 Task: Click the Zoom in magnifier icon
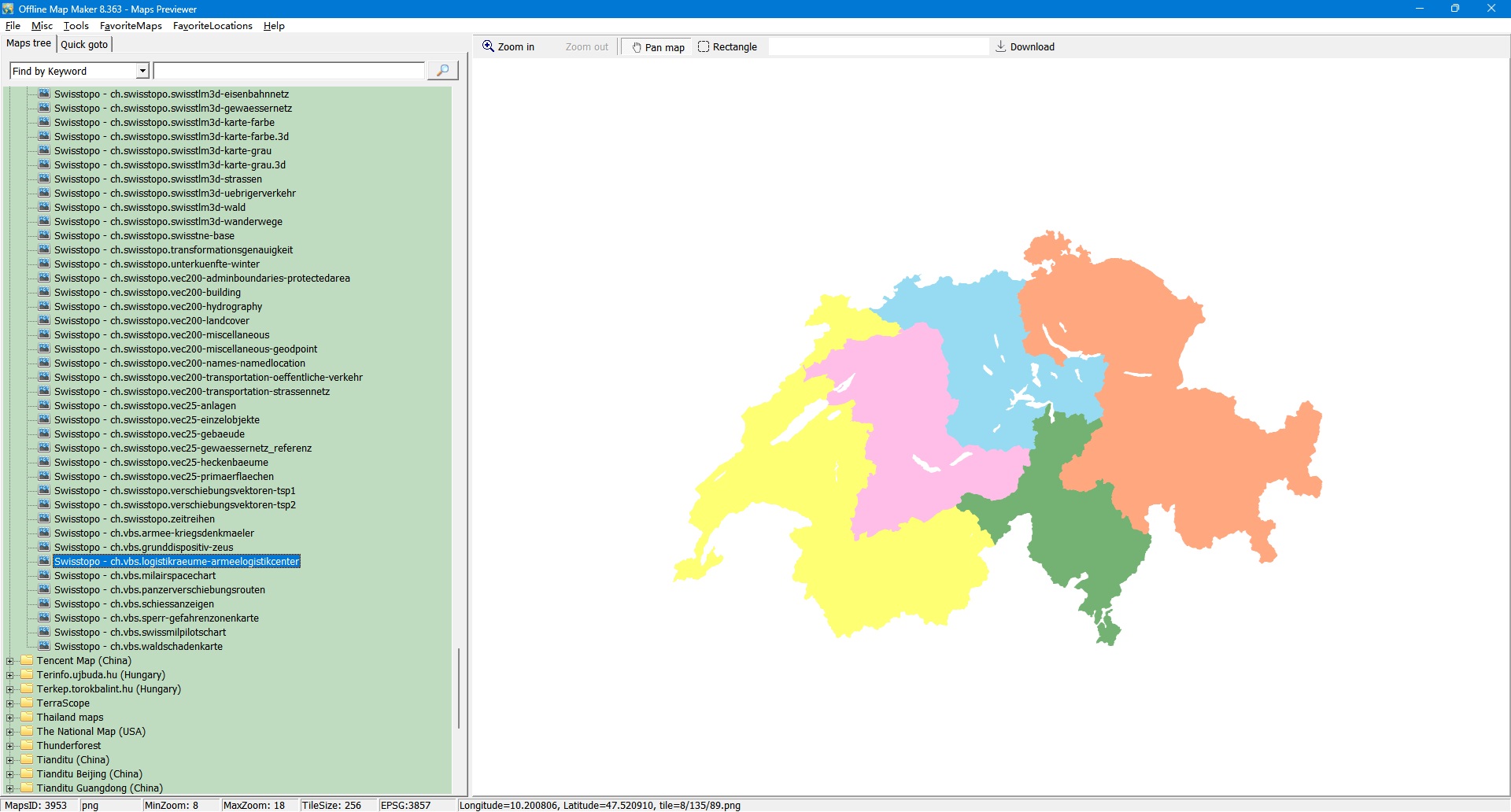[x=488, y=46]
